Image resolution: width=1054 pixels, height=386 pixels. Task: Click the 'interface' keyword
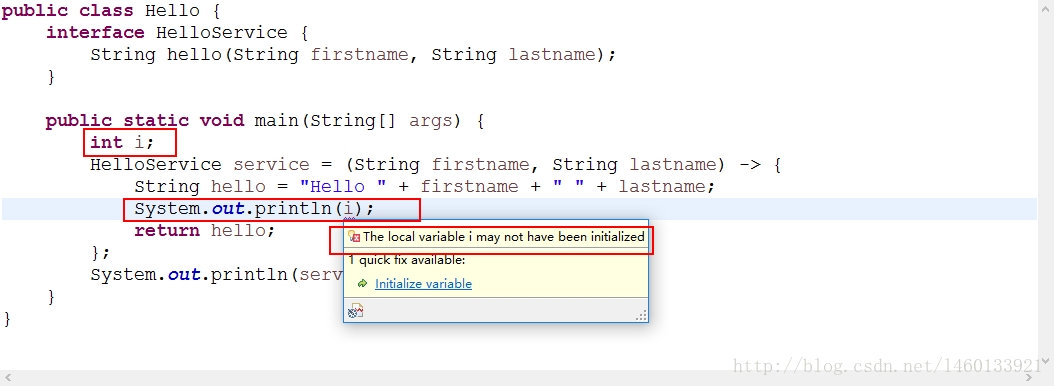pyautogui.click(x=95, y=33)
